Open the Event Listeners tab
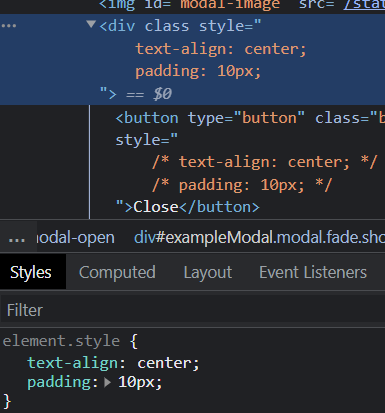Screen dimensions: 385x413 [x=313, y=272]
